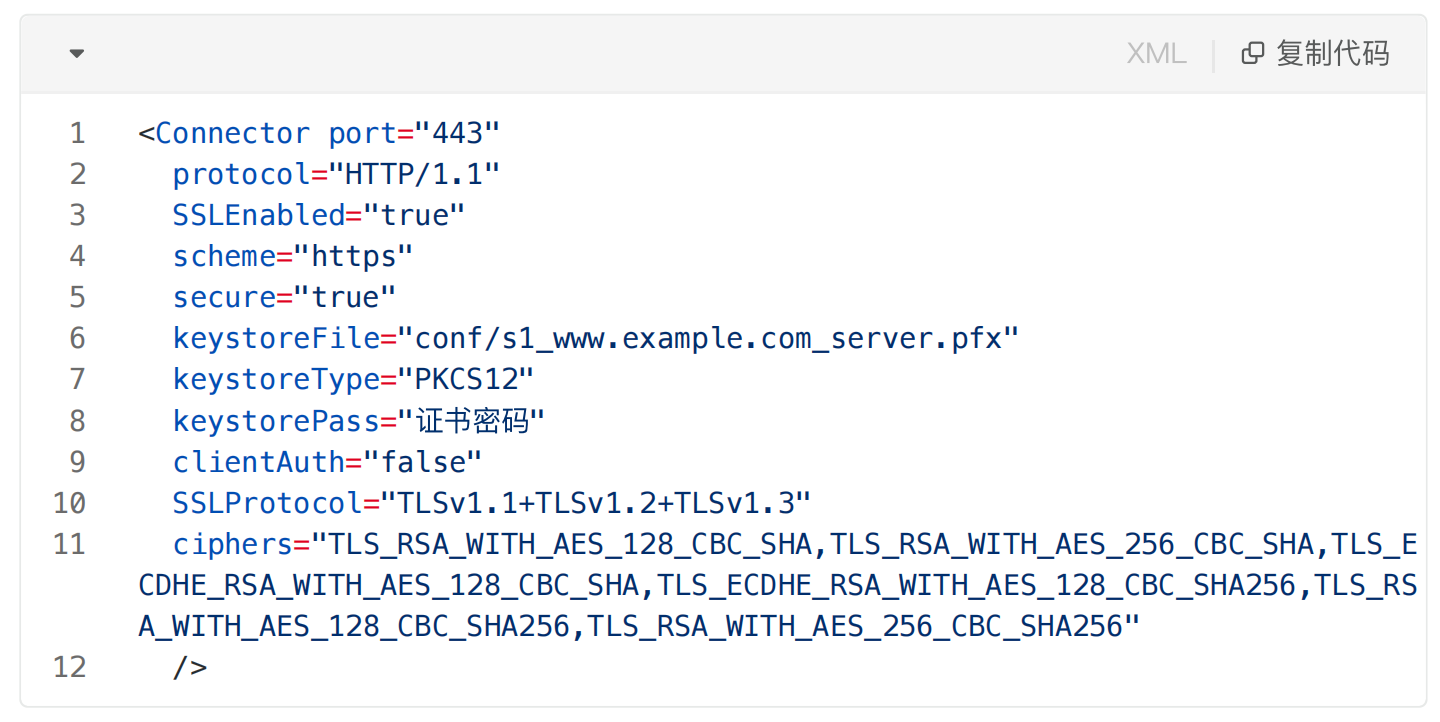
Task: Click the keystorePass value 证书密码
Action: 472,420
